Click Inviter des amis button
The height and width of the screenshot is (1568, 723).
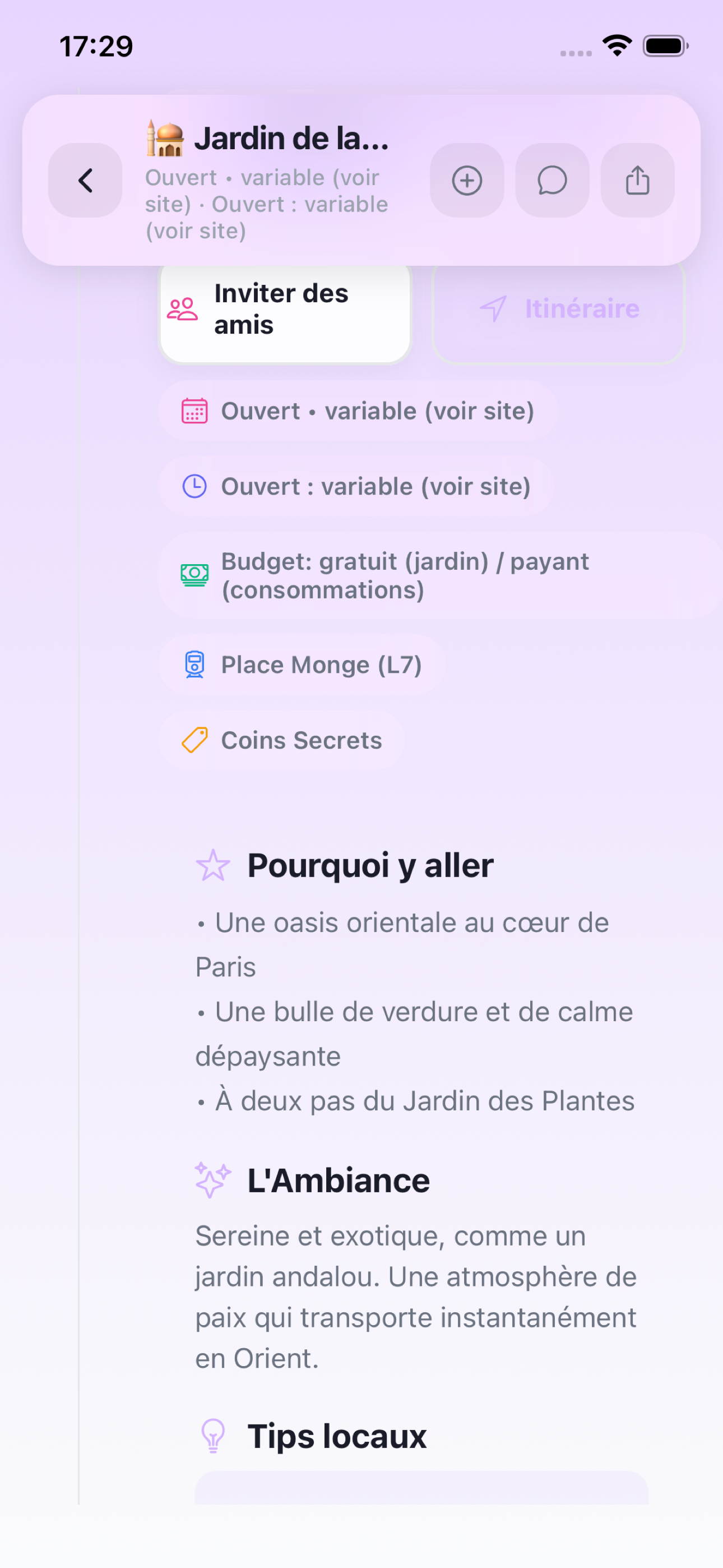point(285,309)
